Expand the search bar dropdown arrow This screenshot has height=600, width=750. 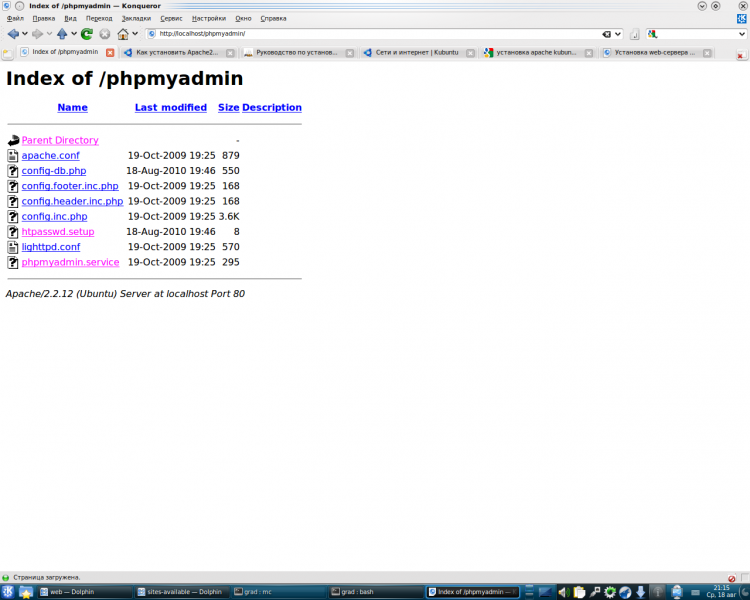742,34
